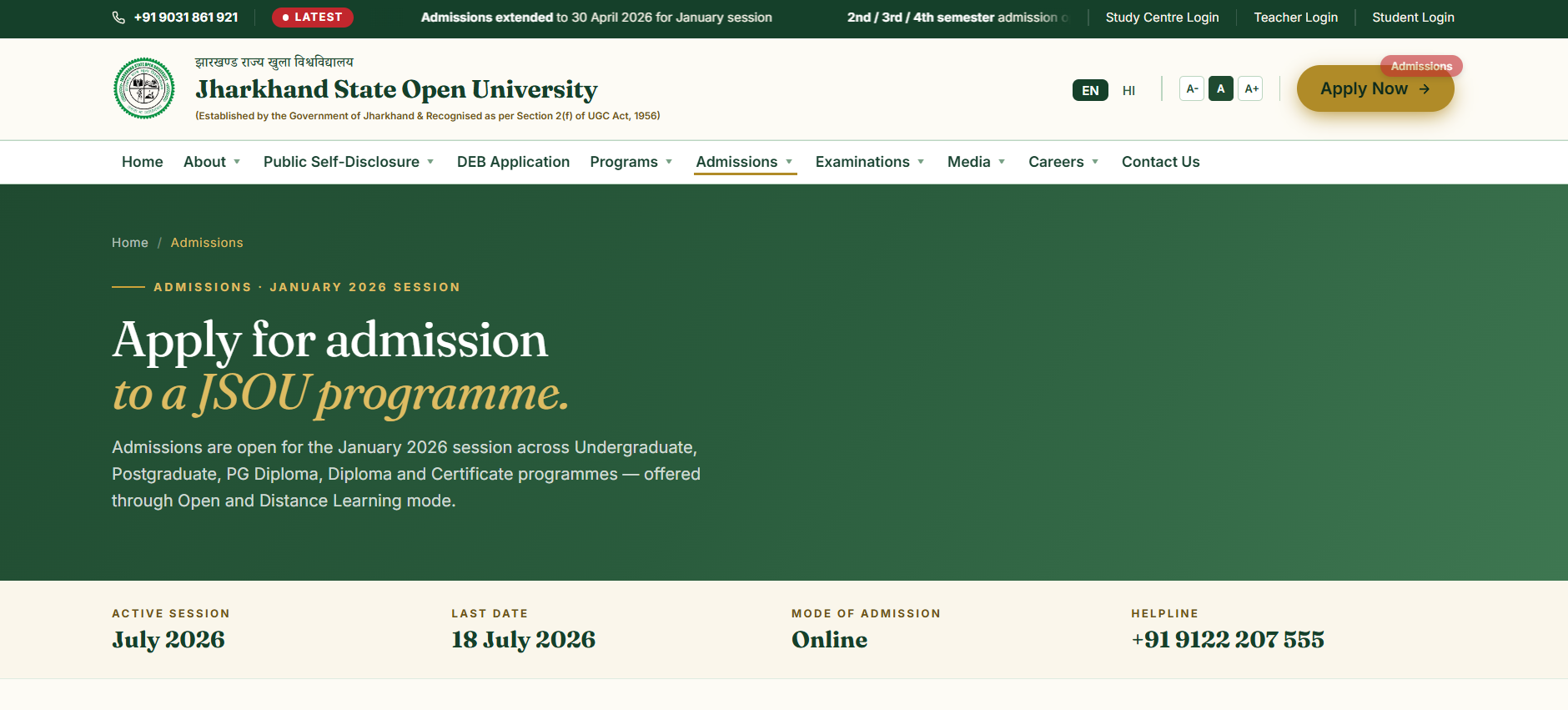Expand the Public Self-Disclosure dropdown arrow
Screen dimensions: 1568x710
430,162
